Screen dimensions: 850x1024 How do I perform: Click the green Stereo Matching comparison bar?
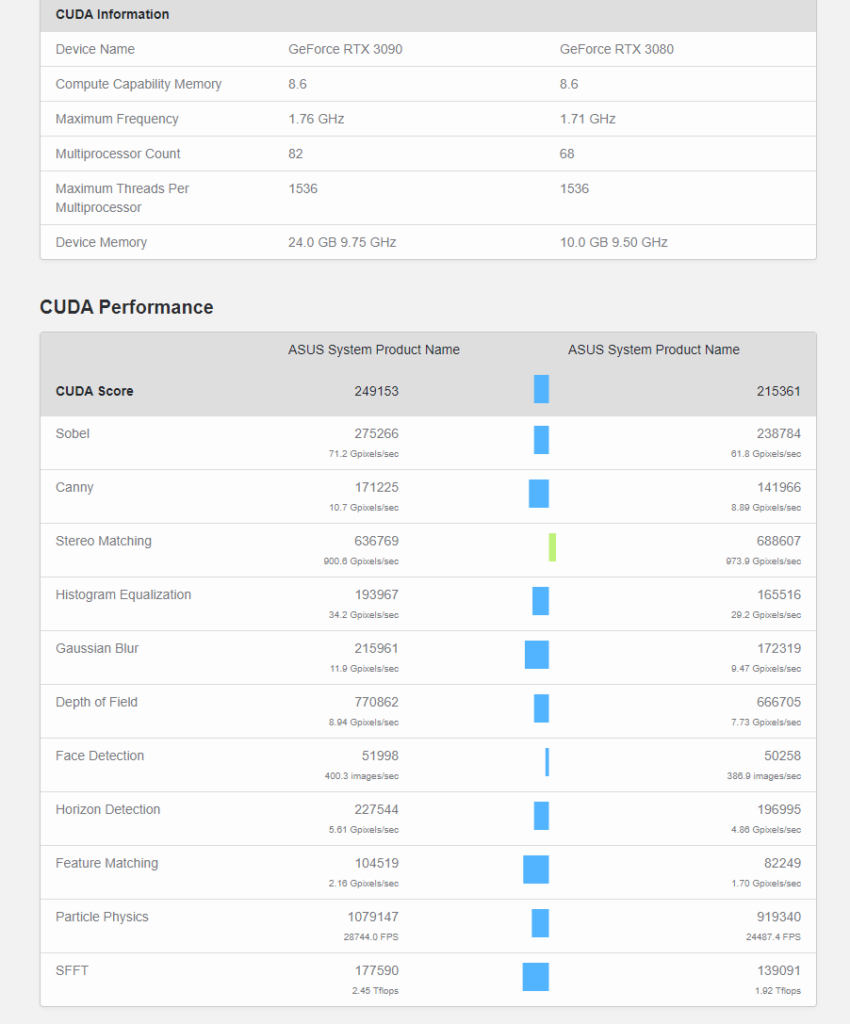pos(552,547)
